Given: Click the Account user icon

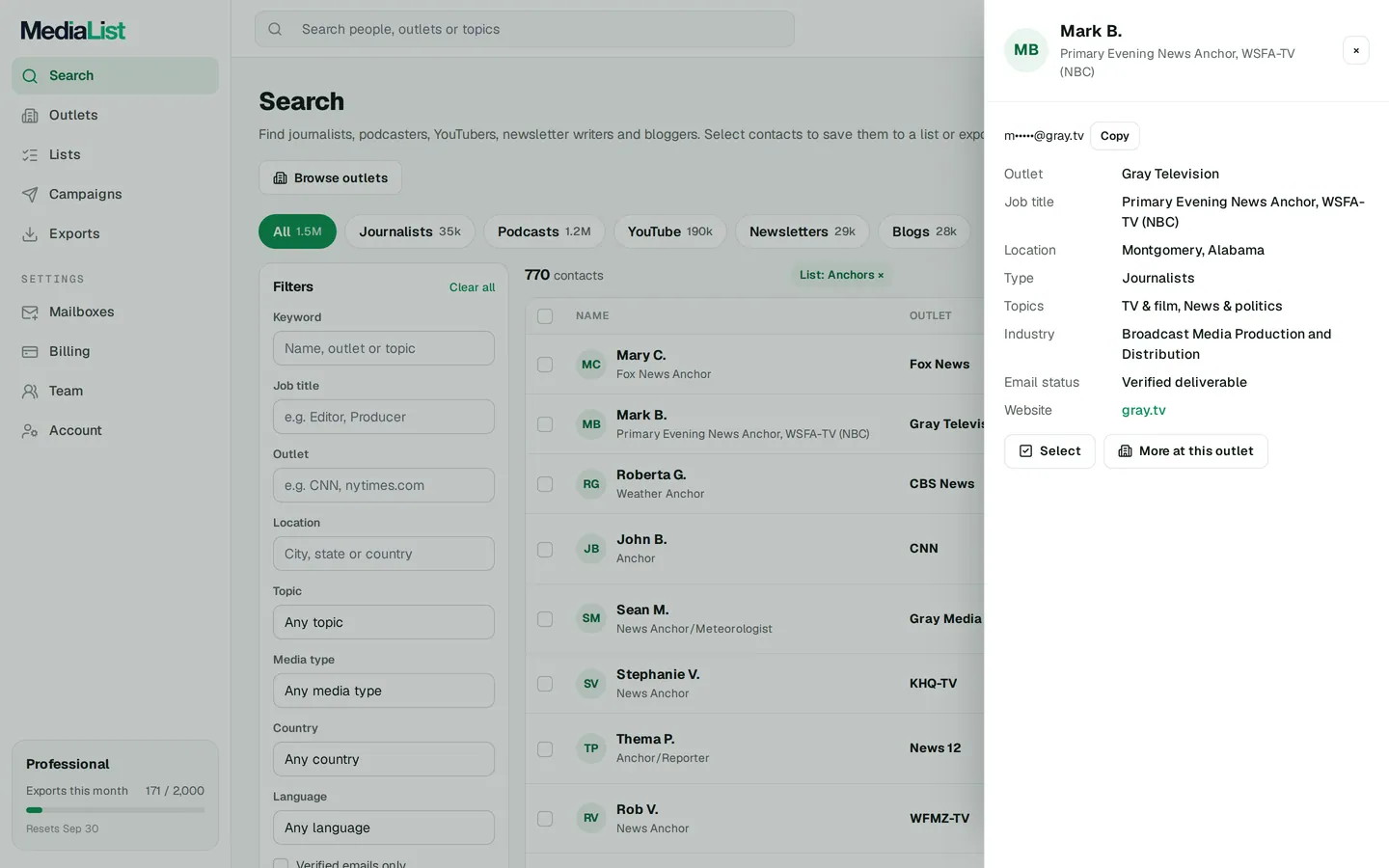Looking at the screenshot, I should 30,431.
